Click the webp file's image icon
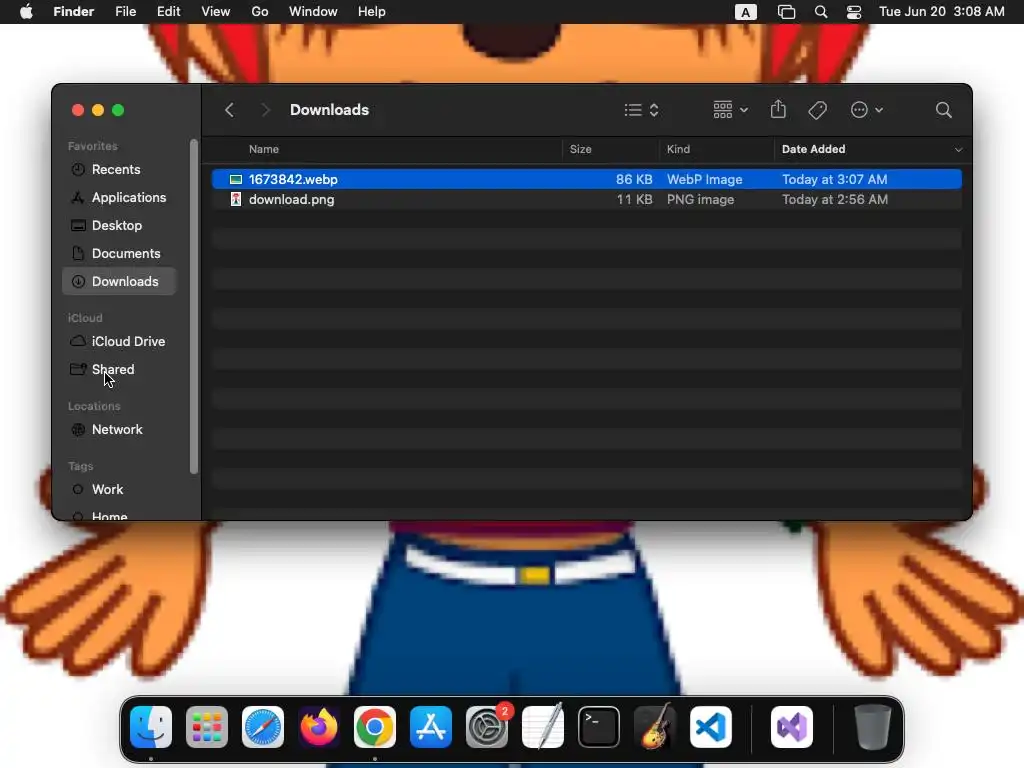The height and width of the screenshot is (768, 1024). pos(236,179)
